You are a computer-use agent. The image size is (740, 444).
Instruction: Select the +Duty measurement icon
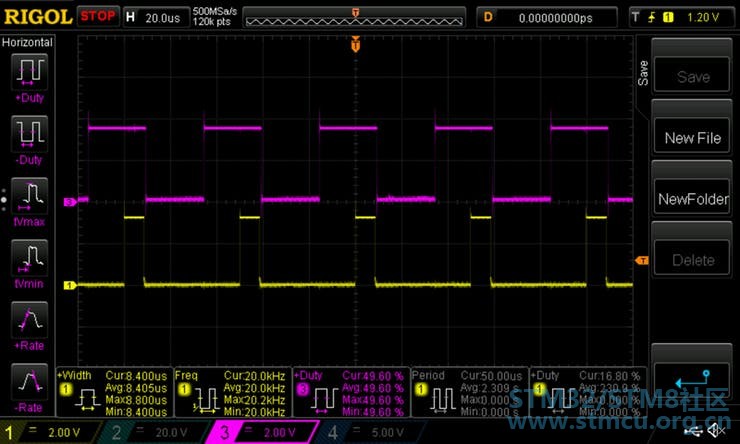point(29,72)
